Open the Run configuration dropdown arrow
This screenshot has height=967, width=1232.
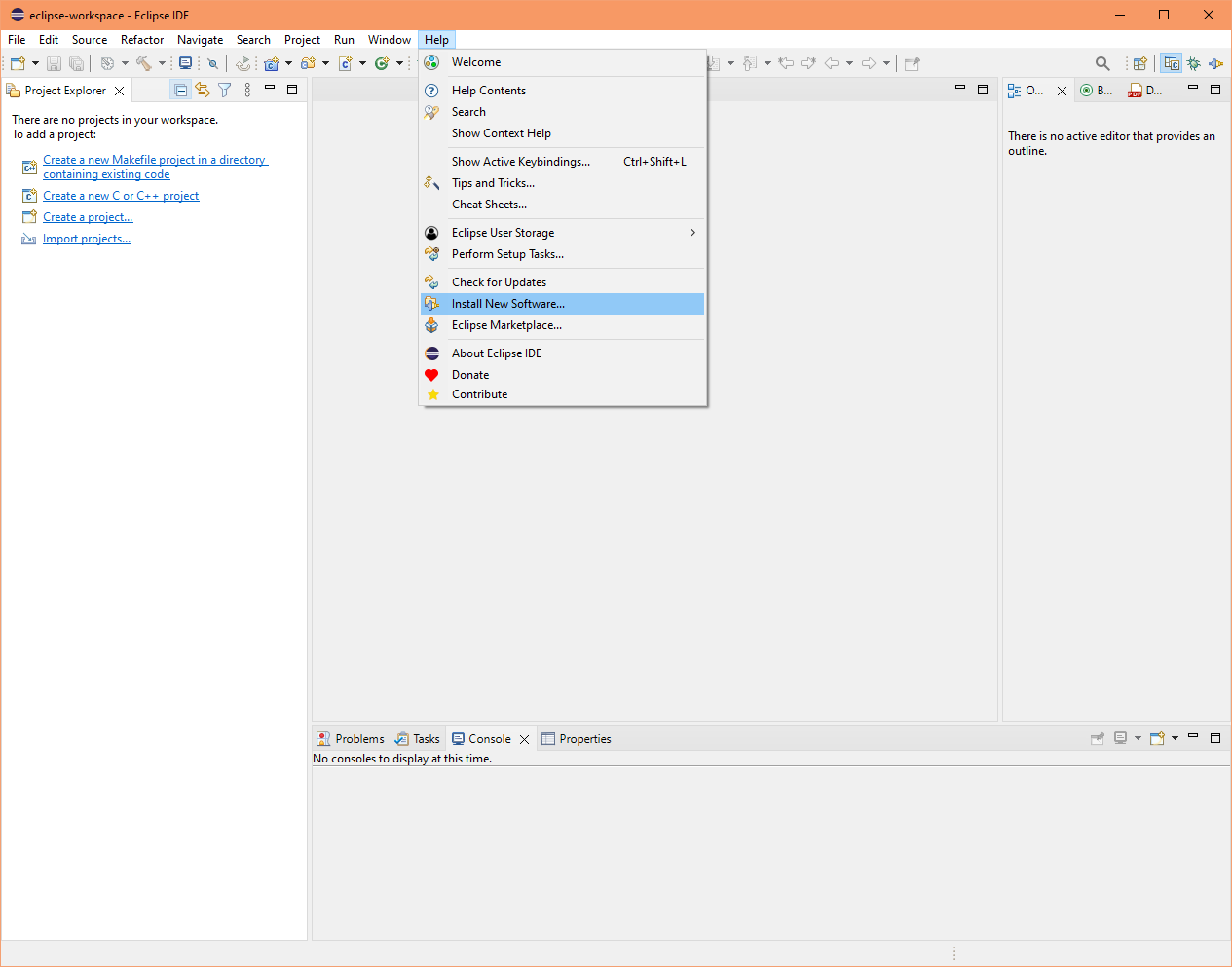click(399, 63)
